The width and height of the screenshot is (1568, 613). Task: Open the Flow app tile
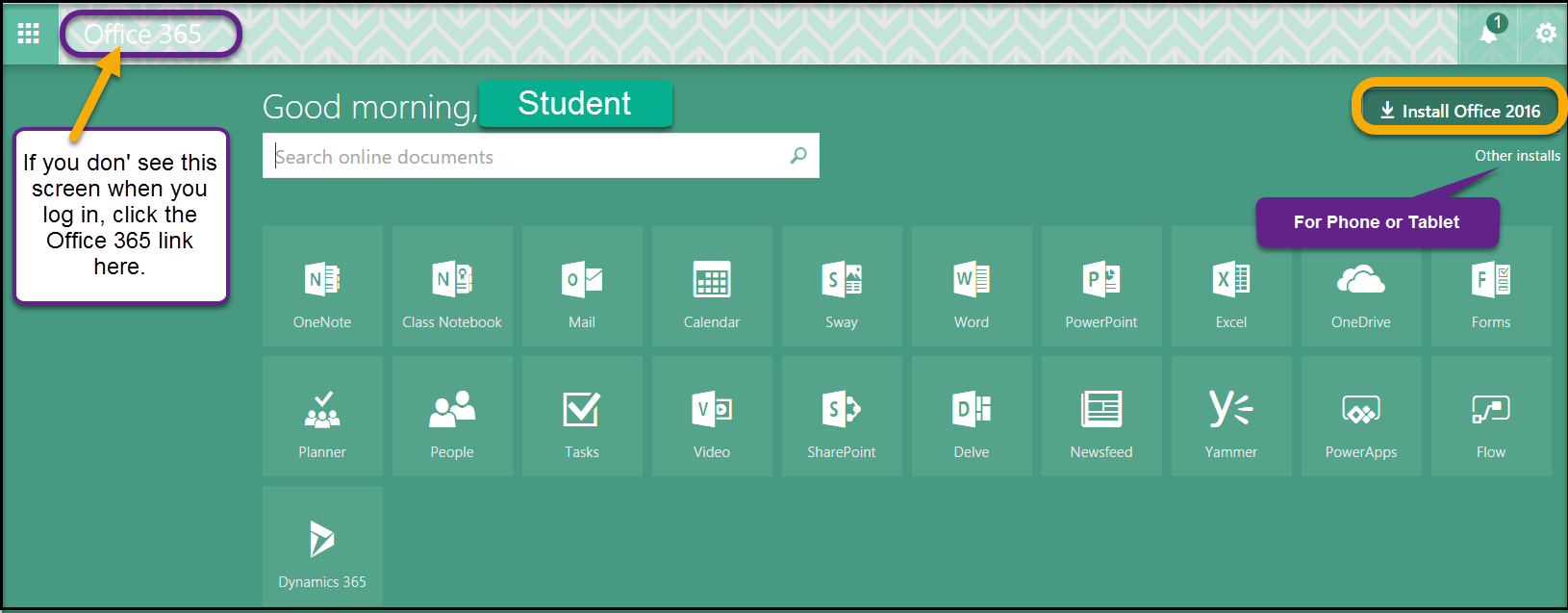1491,416
